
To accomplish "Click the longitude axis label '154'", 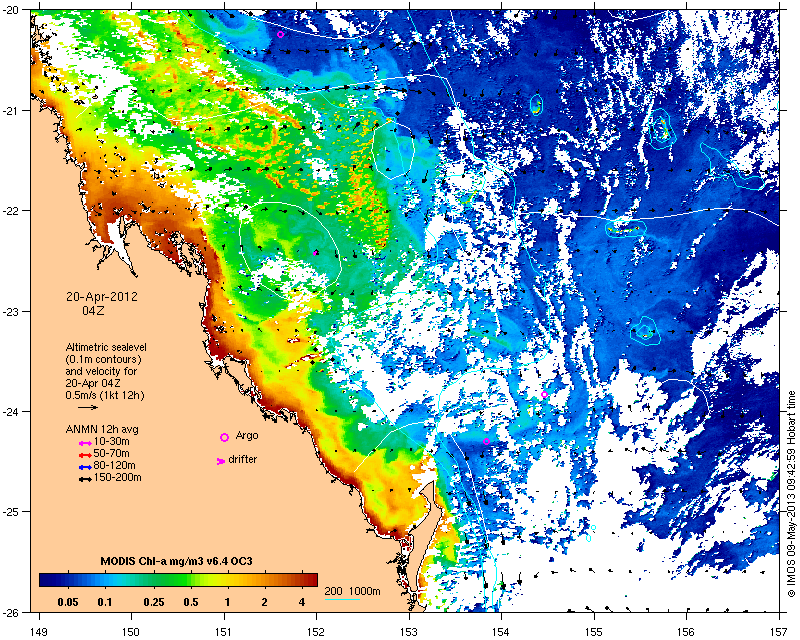I will point(502,632).
